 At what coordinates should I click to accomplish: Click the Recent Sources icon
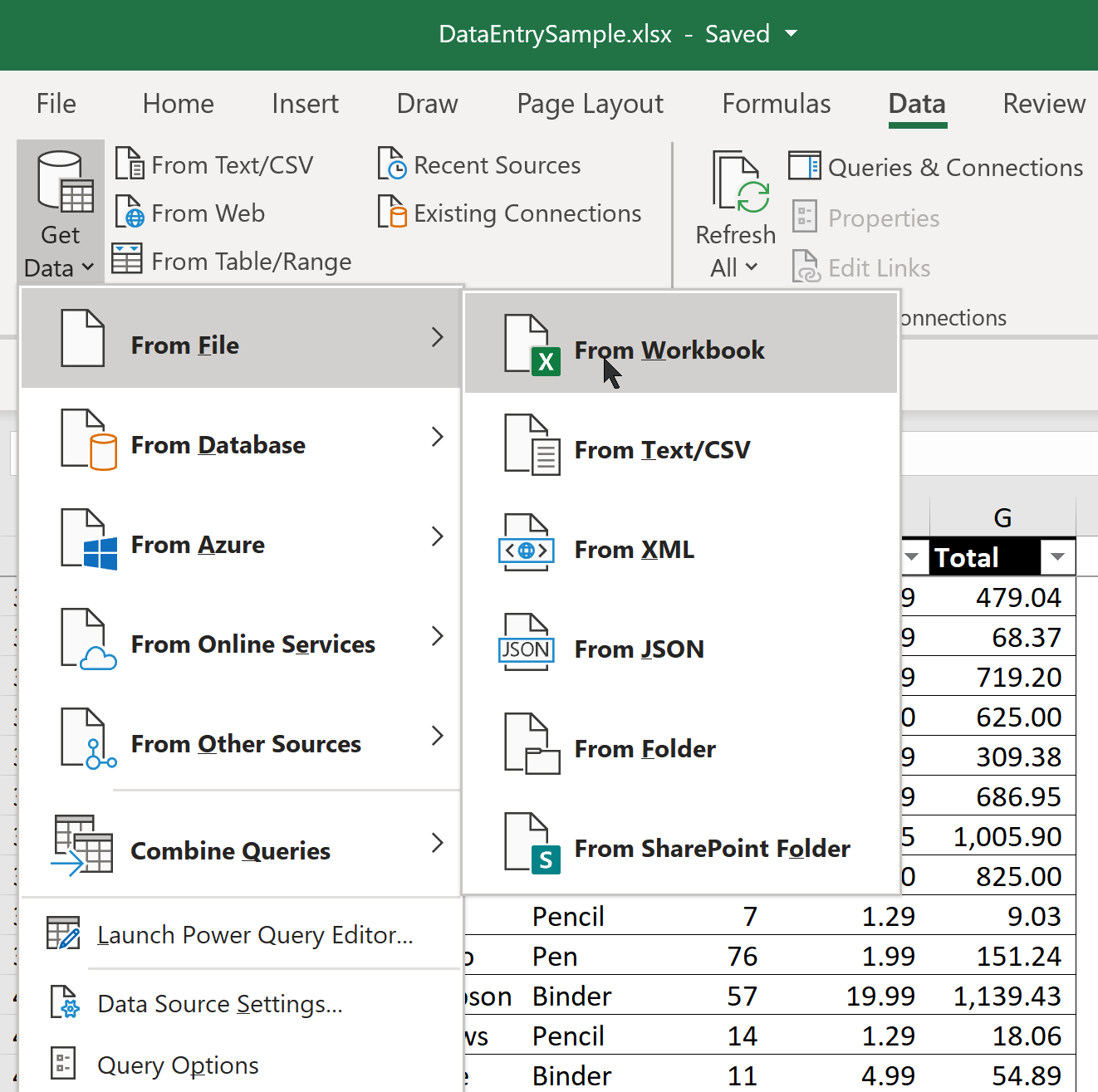391,163
